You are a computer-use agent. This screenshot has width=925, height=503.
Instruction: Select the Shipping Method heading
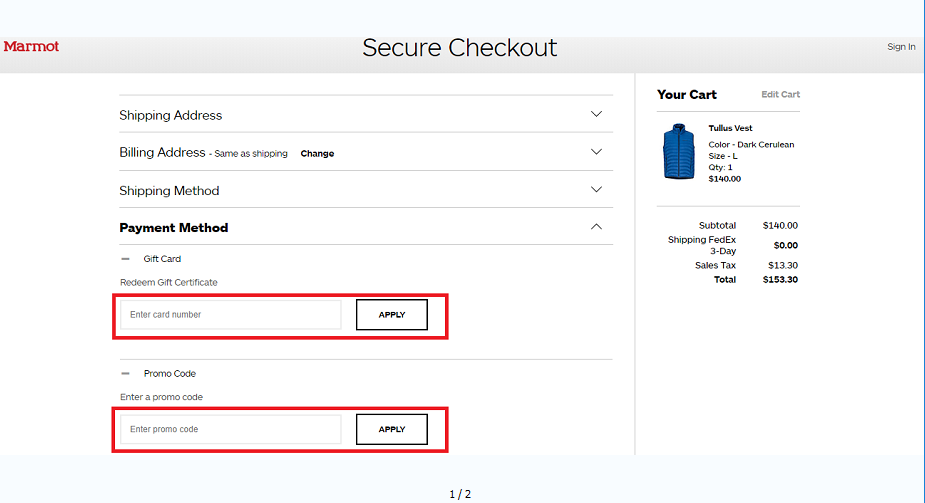tap(169, 191)
